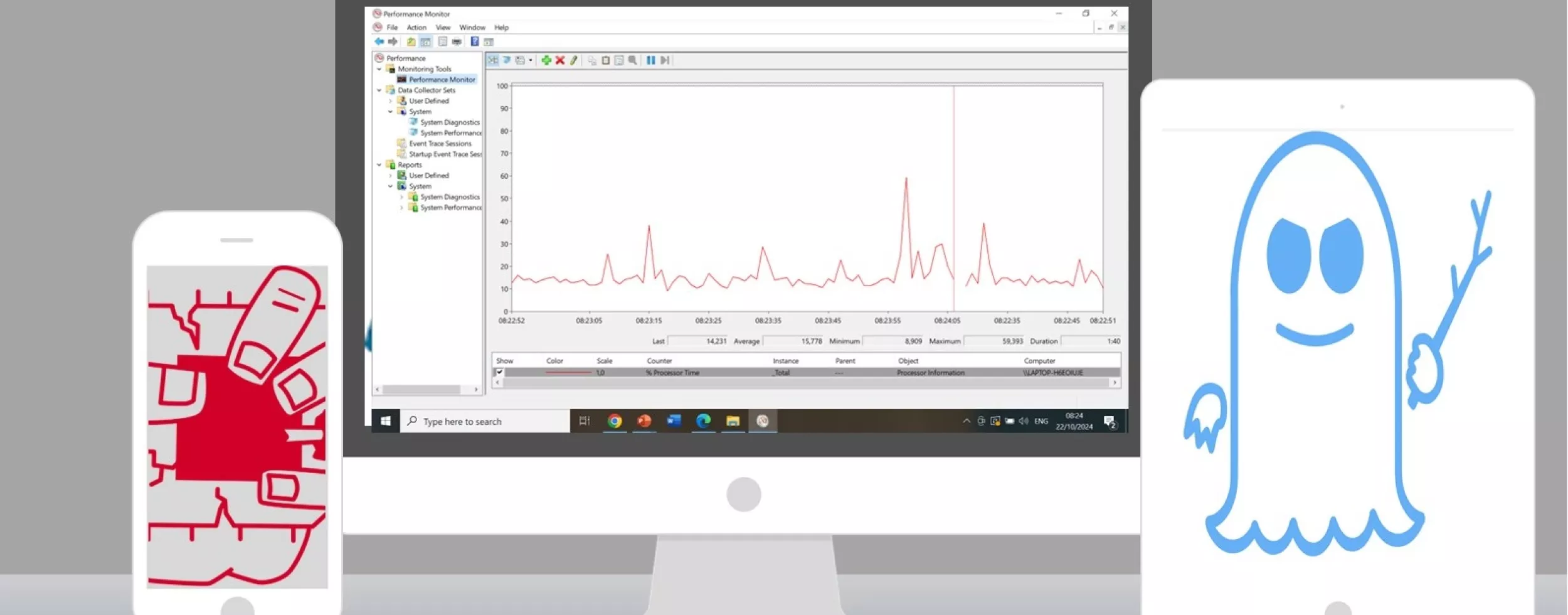The height and width of the screenshot is (615, 1568).
Task: Collapse the Monitoring Tools tree node
Action: point(379,69)
